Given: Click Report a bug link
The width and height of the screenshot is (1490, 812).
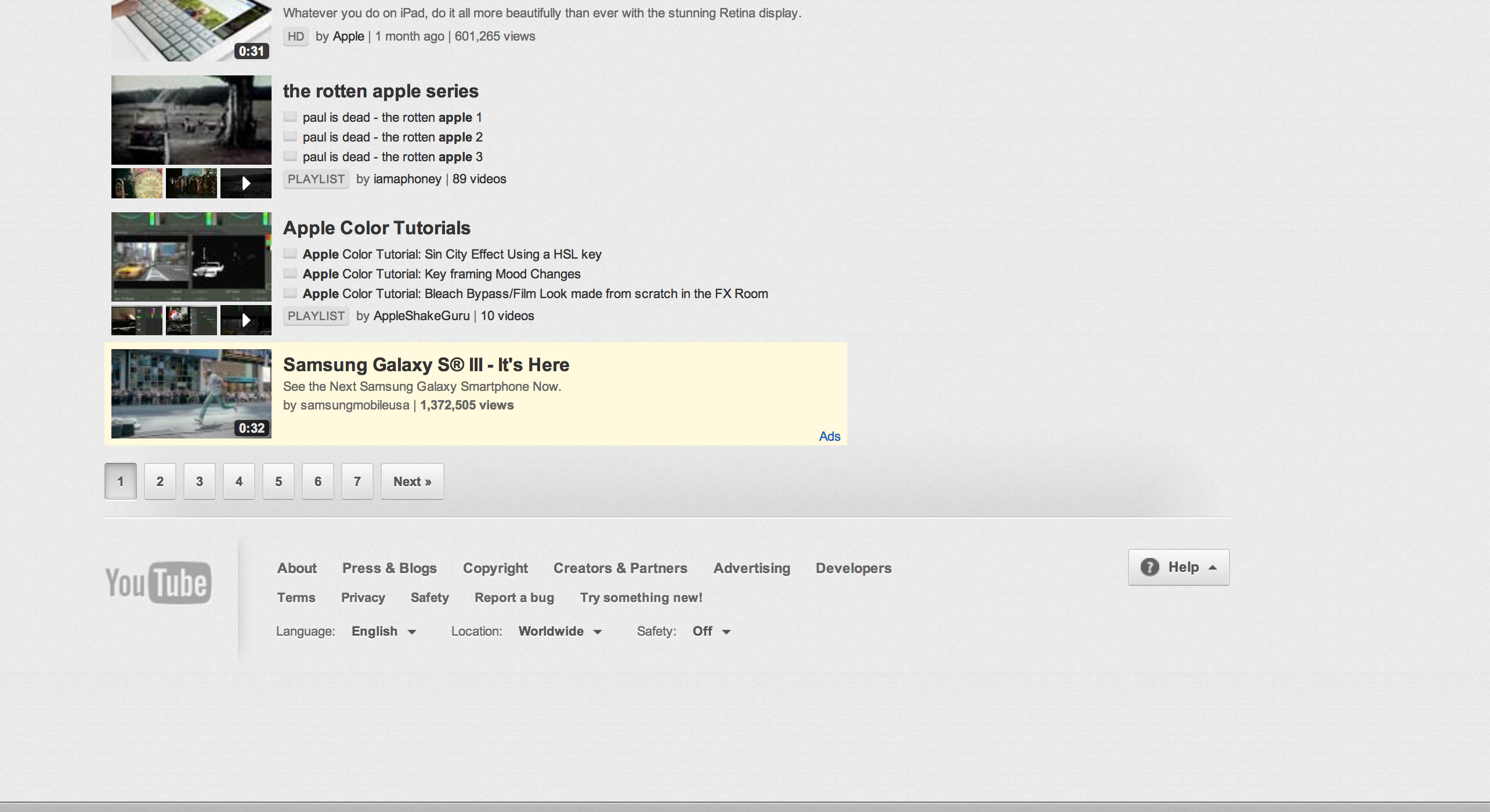Looking at the screenshot, I should (514, 597).
